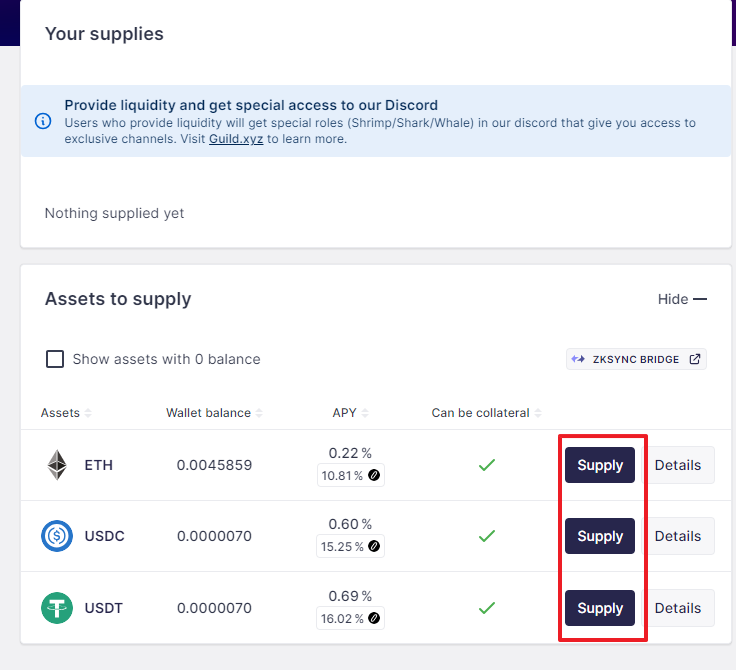This screenshot has width=736, height=670.
Task: Click the USDC APY 0.60 %
Action: (x=350, y=524)
